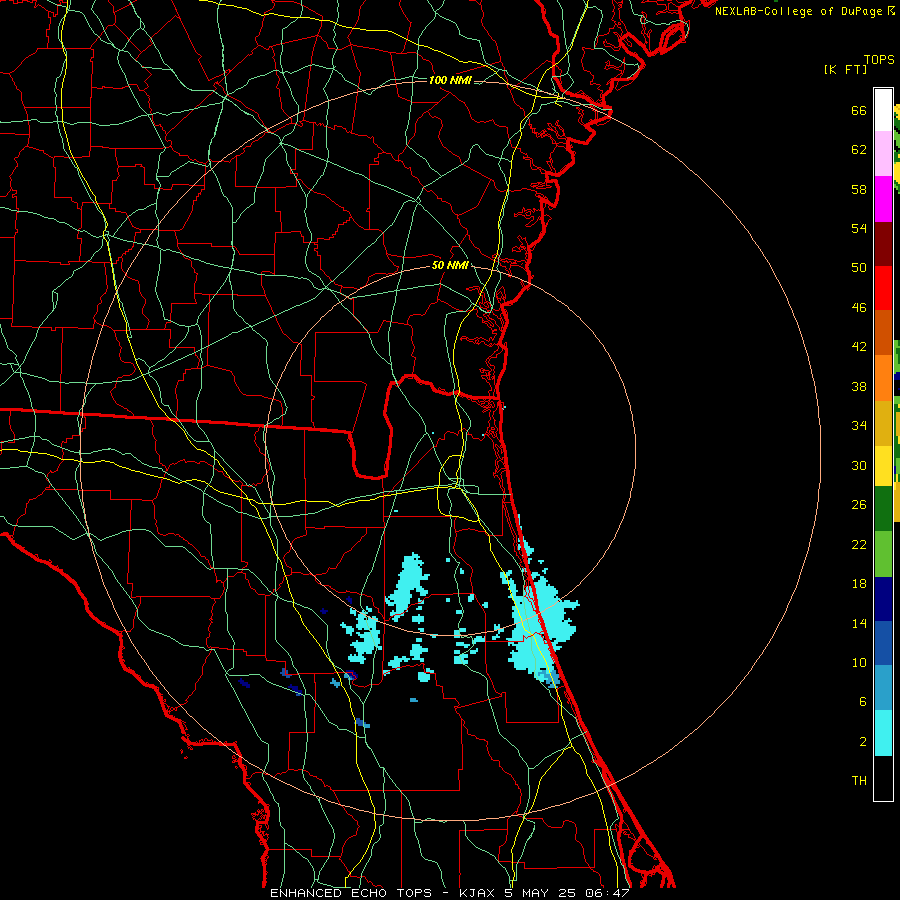Click the TH threshold label
The image size is (900, 900).
point(859,781)
